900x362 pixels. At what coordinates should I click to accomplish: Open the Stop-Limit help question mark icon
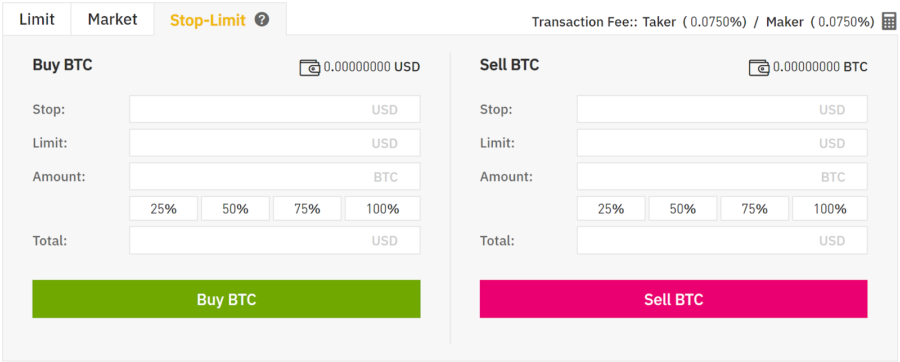[262, 20]
